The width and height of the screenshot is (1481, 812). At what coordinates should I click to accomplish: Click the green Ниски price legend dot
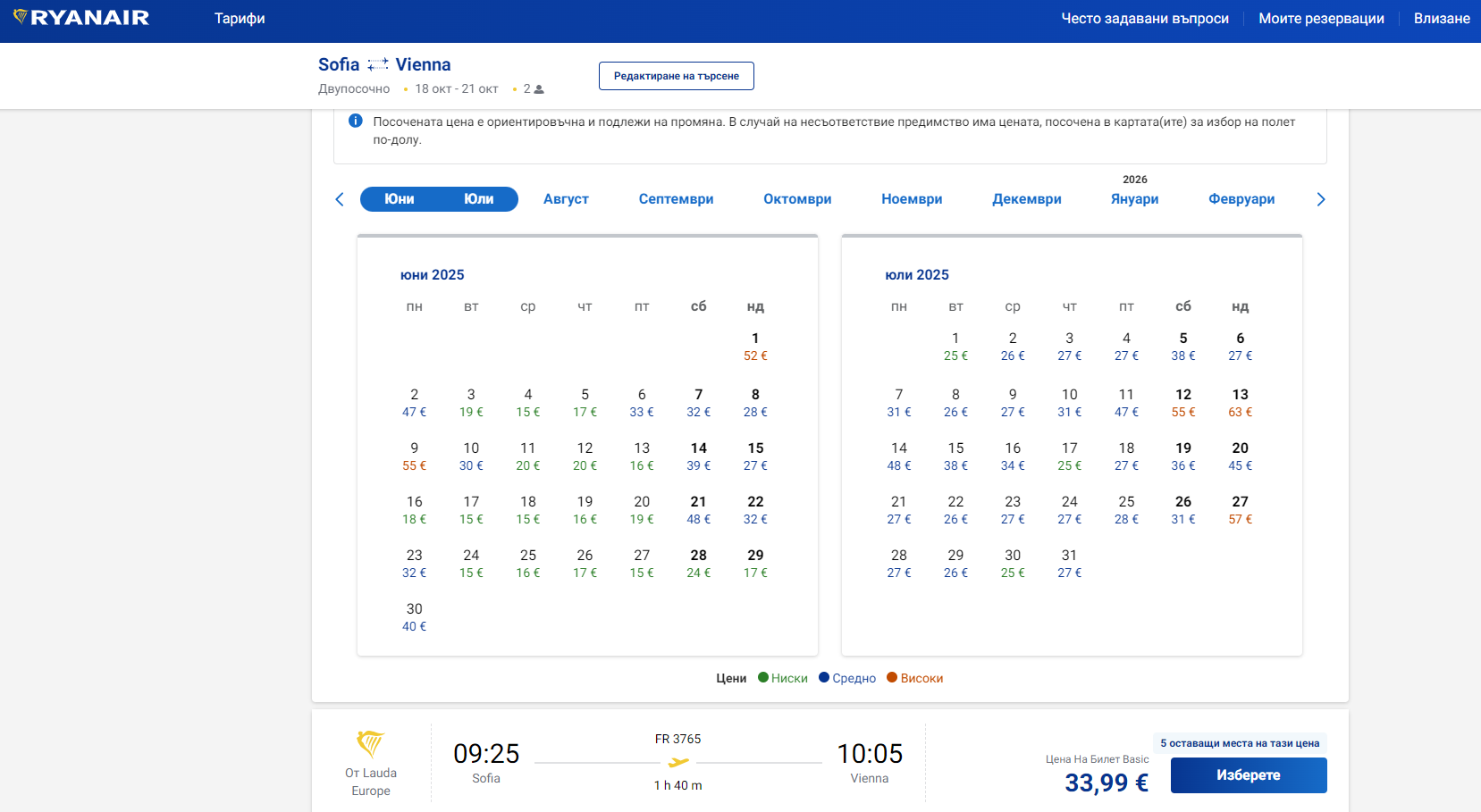click(x=763, y=677)
